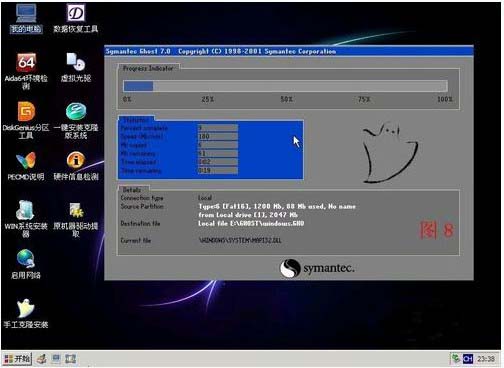The image size is (504, 368).
Task: Click the 50% mark label under progress bar
Action: point(286,99)
